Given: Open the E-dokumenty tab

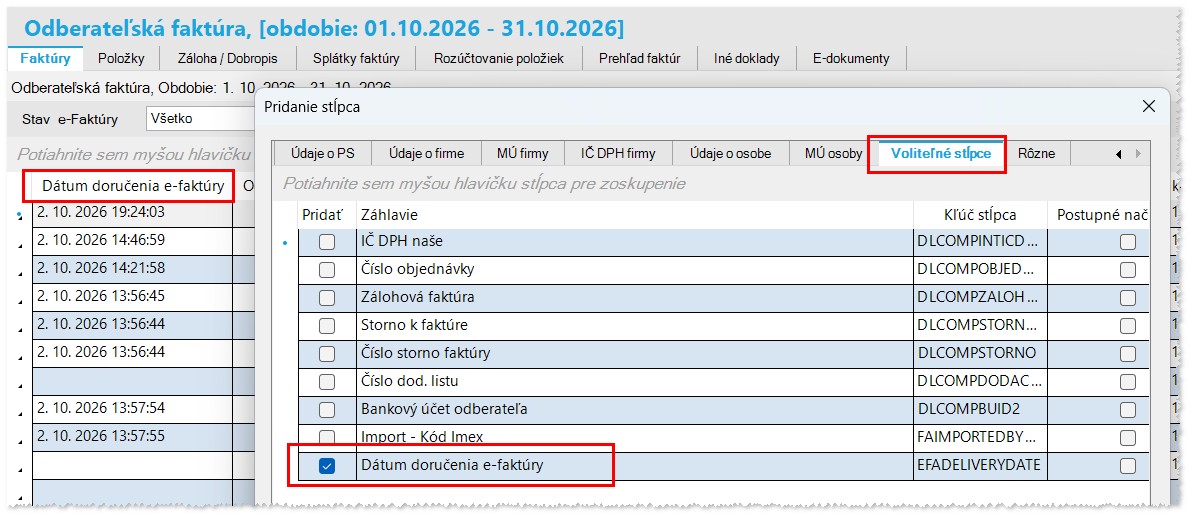Looking at the screenshot, I should 851,59.
